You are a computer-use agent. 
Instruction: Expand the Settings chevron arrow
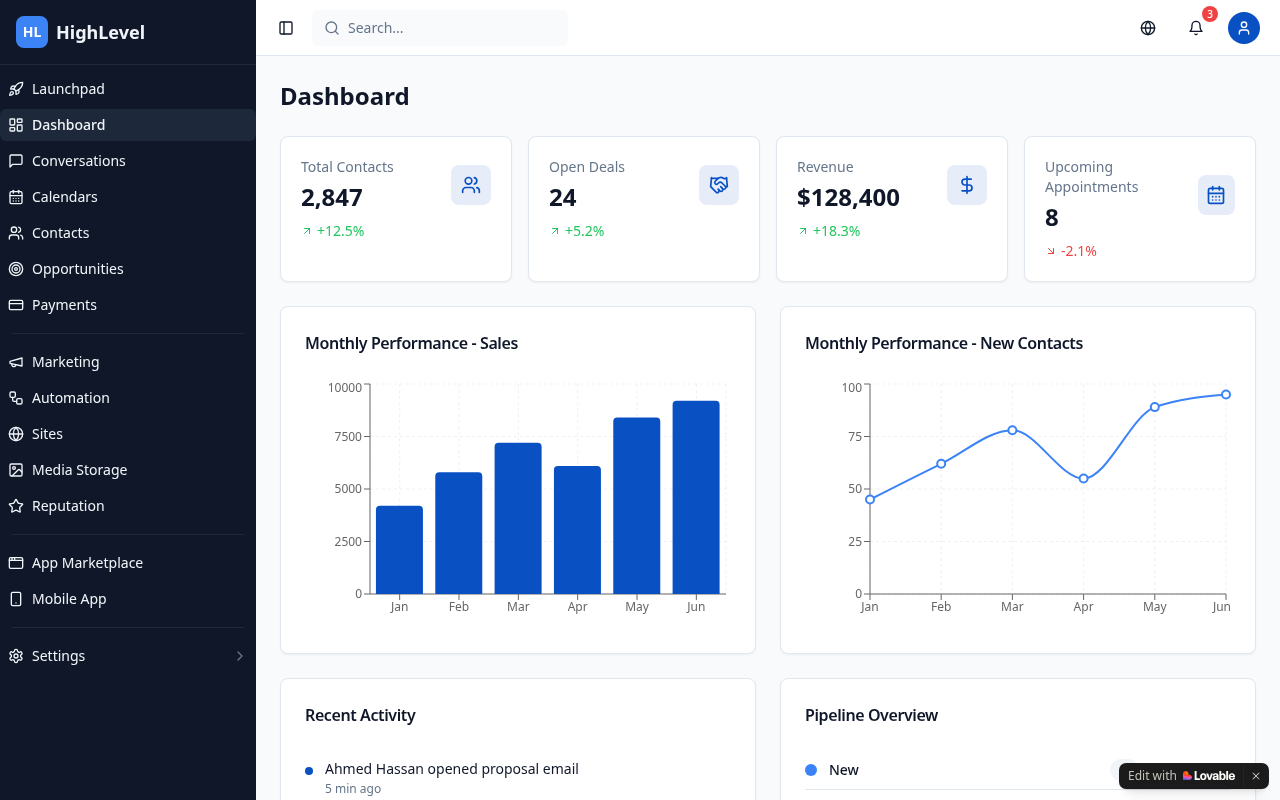[240, 656]
